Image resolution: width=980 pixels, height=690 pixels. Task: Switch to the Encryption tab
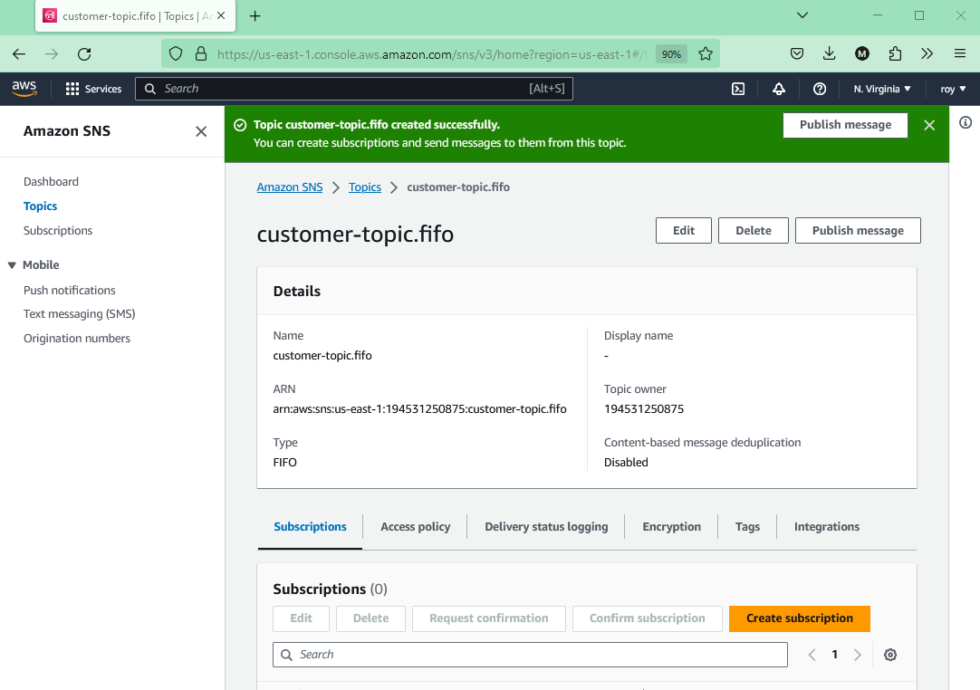671,526
